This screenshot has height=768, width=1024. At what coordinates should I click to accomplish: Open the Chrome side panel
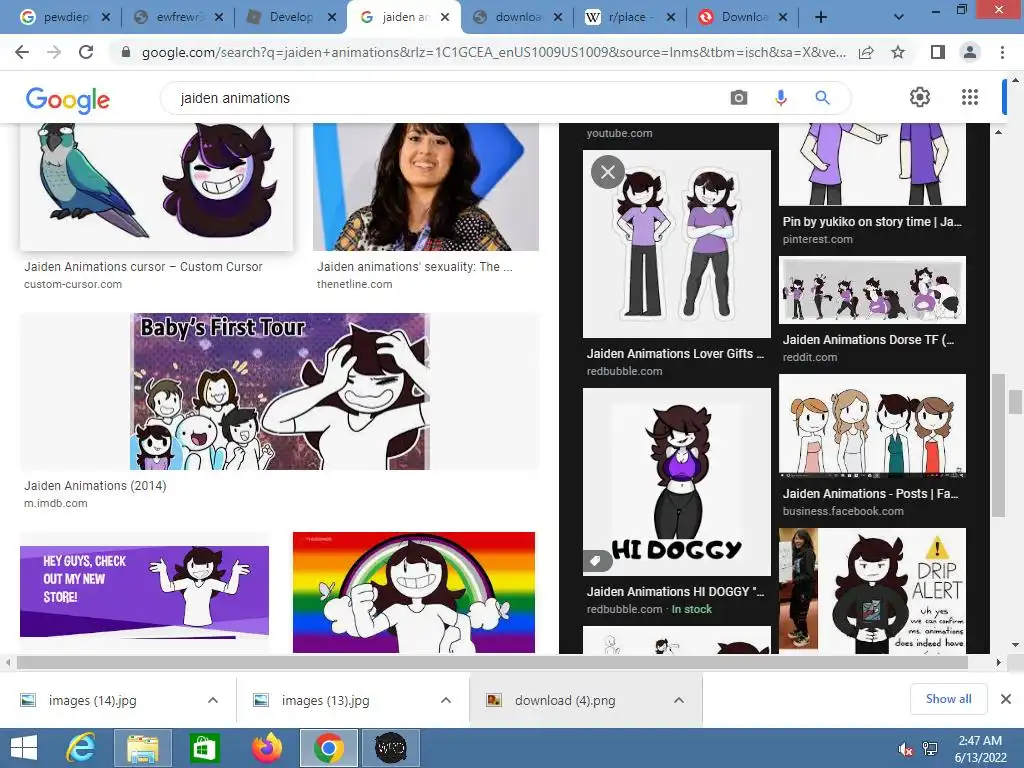point(938,52)
